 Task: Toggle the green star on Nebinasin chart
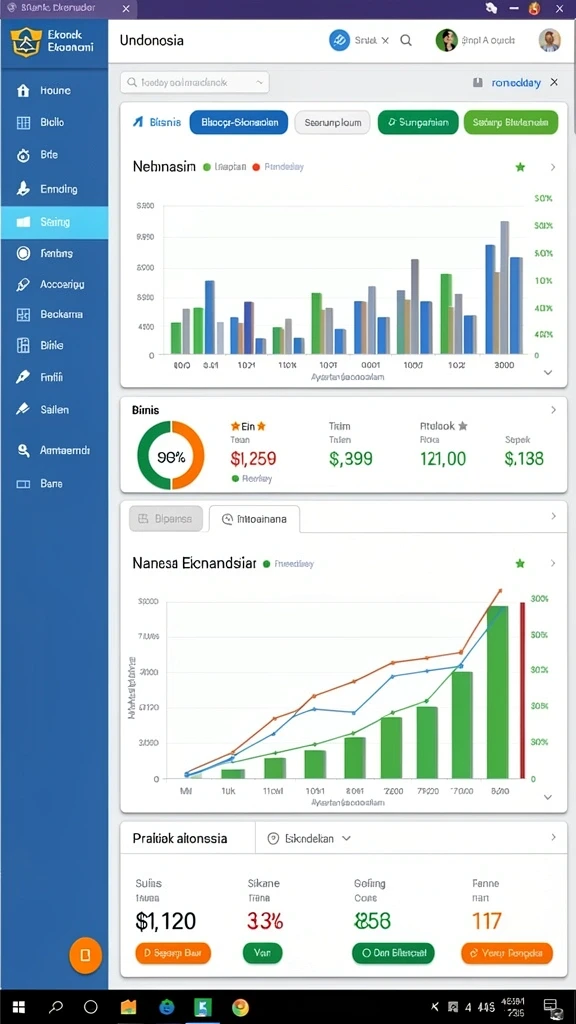[x=520, y=167]
